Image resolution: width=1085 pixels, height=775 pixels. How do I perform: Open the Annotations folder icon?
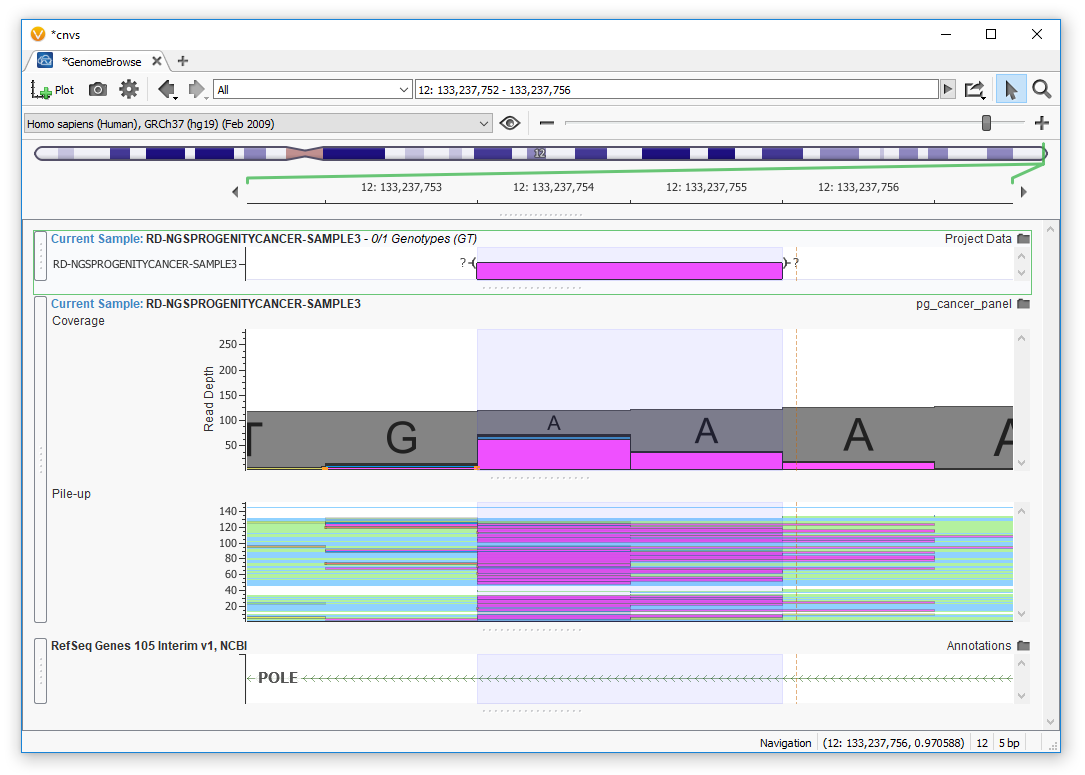pos(1022,645)
